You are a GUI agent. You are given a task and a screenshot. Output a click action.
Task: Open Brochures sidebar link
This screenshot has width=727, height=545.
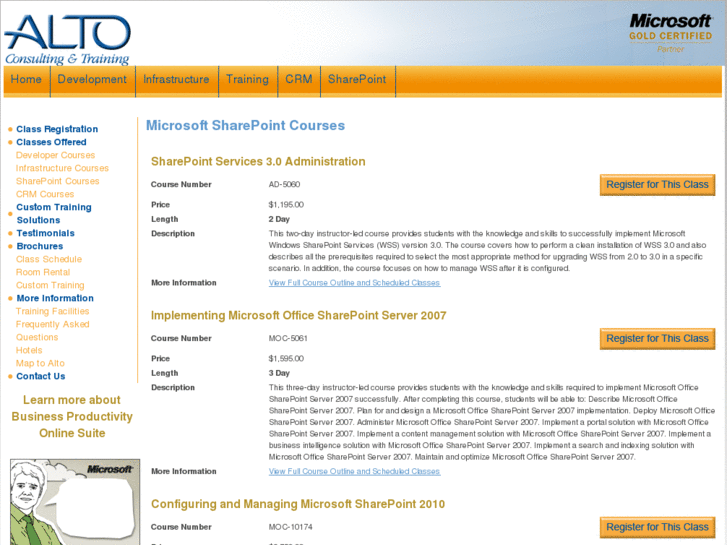(40, 246)
